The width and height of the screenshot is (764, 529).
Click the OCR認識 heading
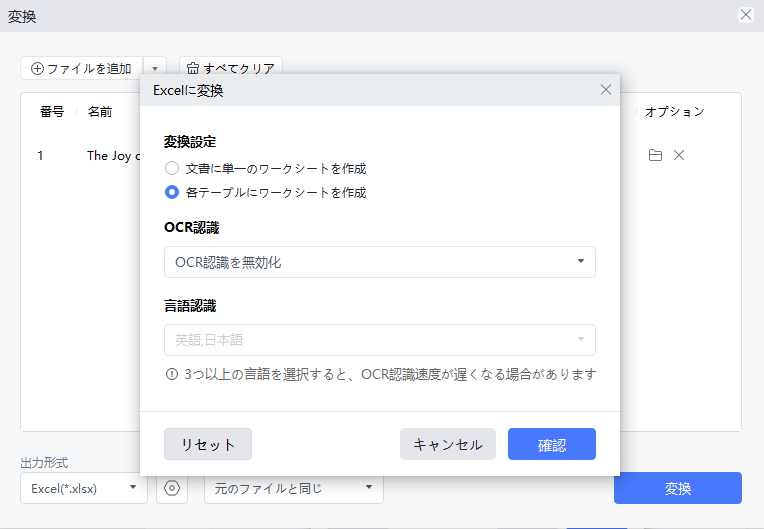191,227
